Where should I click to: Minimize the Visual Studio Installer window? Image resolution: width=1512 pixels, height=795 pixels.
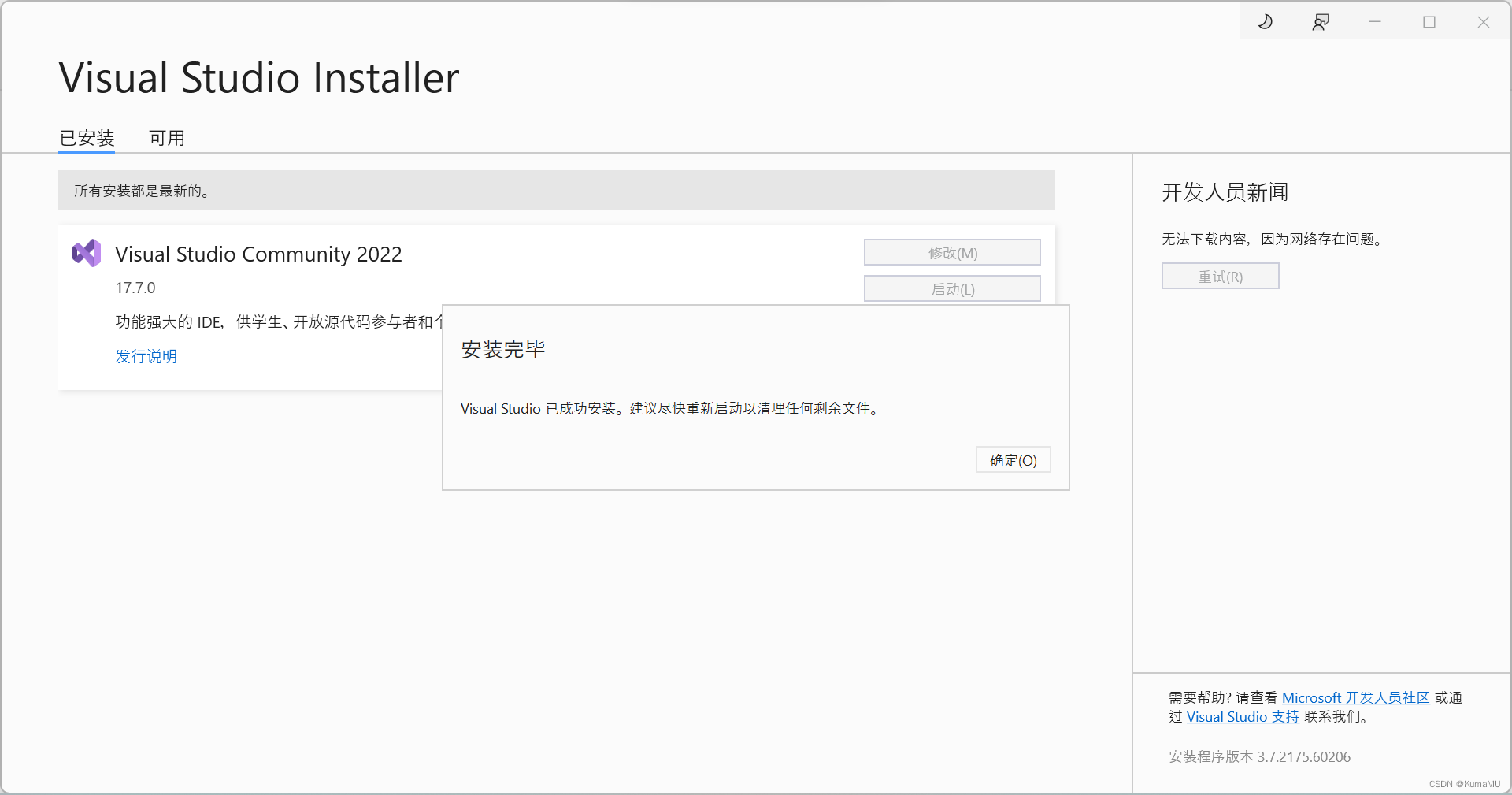(1375, 22)
